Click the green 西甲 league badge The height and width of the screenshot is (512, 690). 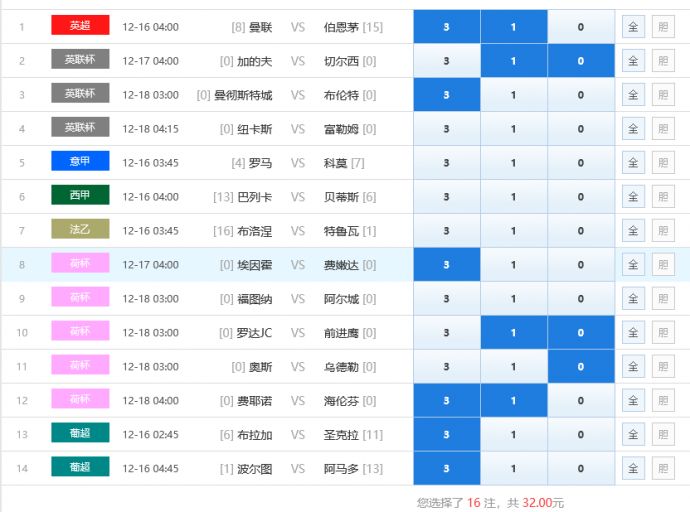[80, 195]
